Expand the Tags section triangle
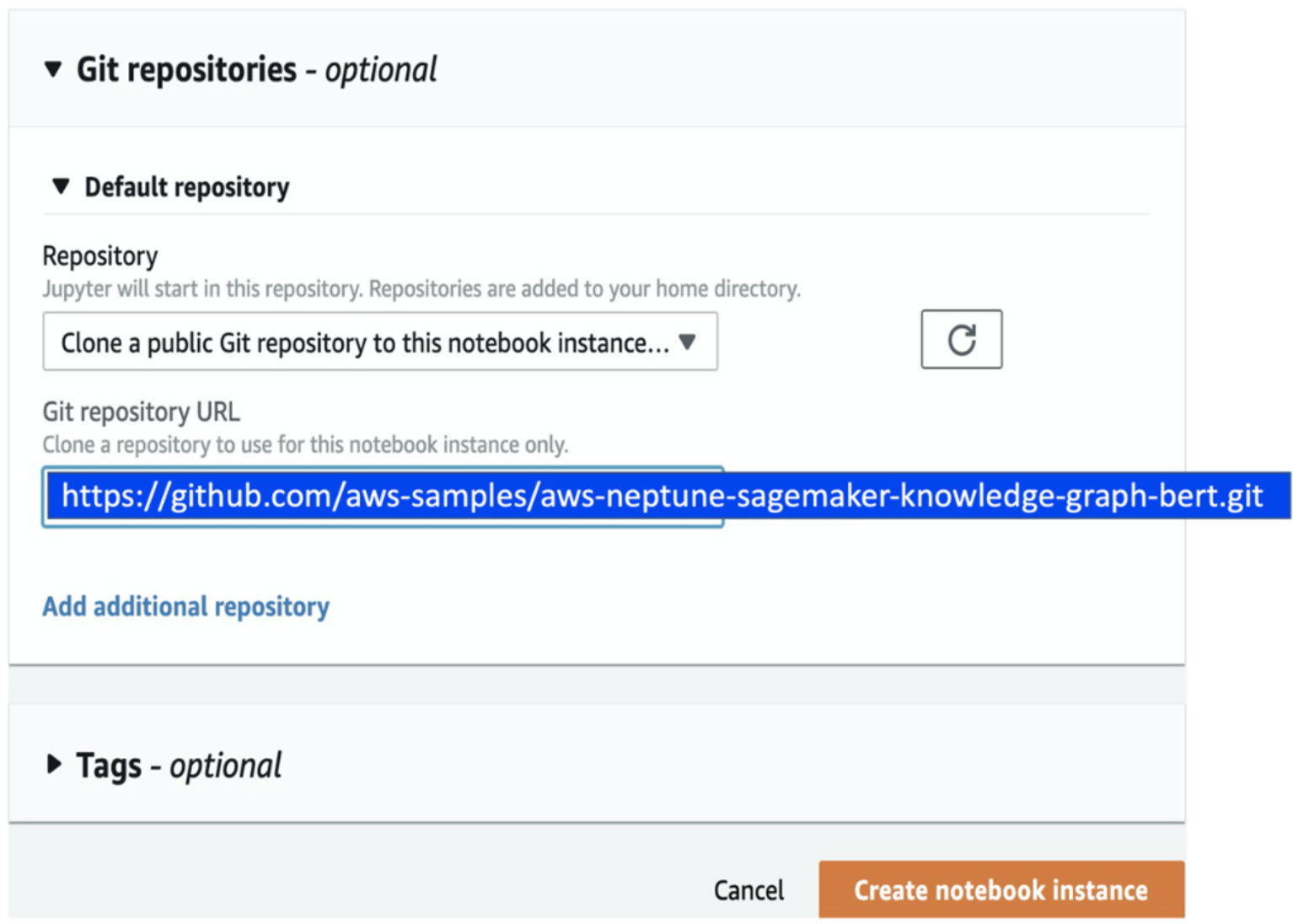Screen dimensions: 1293x924 coord(54,765)
